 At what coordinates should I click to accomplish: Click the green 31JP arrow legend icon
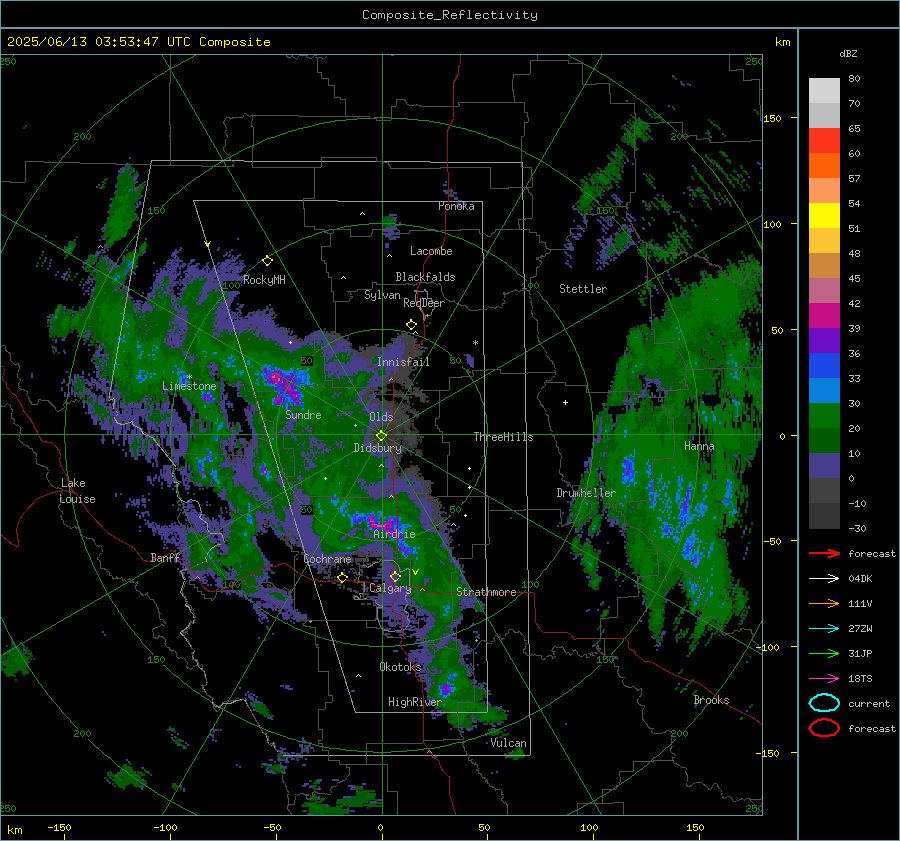(x=824, y=653)
